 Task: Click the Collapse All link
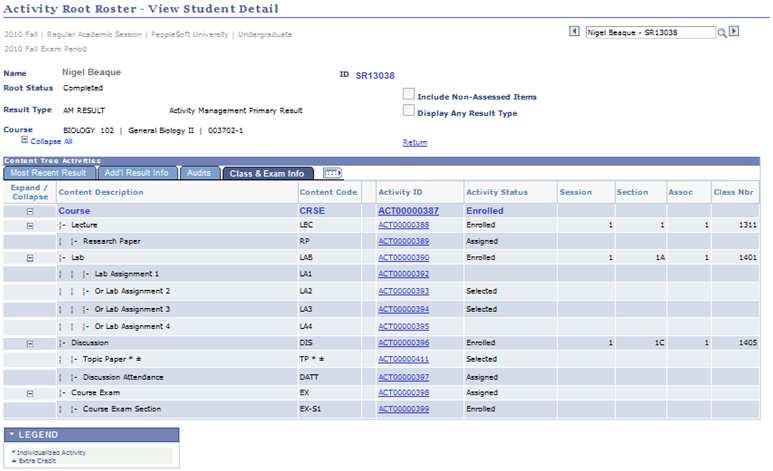51,141
